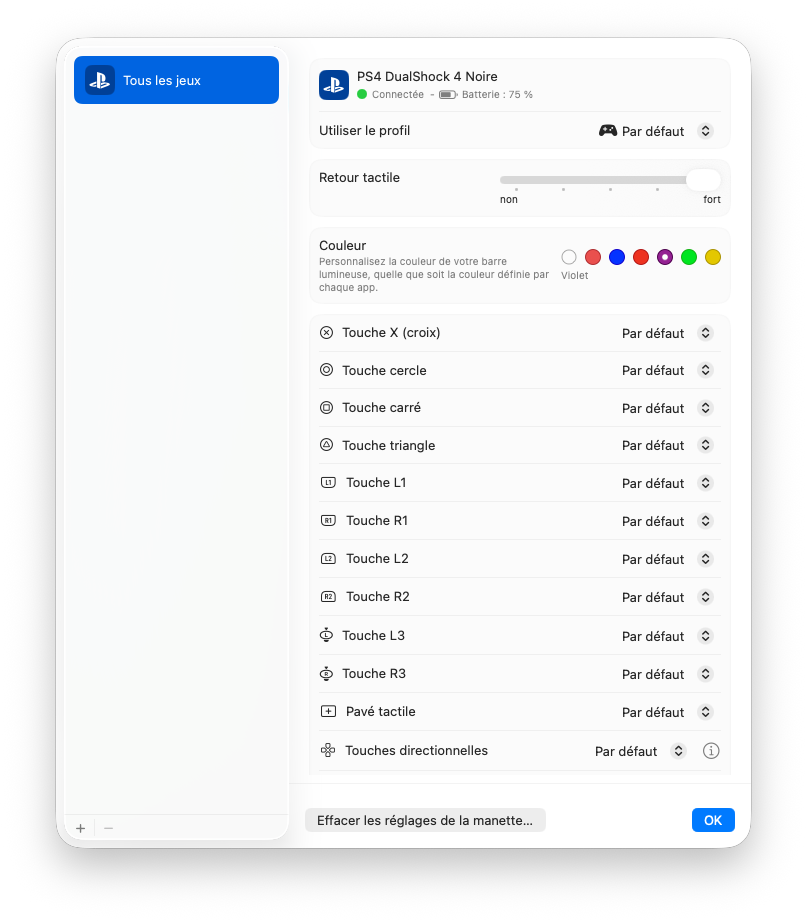Click the Retour tactile slider knob
The width and height of the screenshot is (807, 922).
point(703,180)
